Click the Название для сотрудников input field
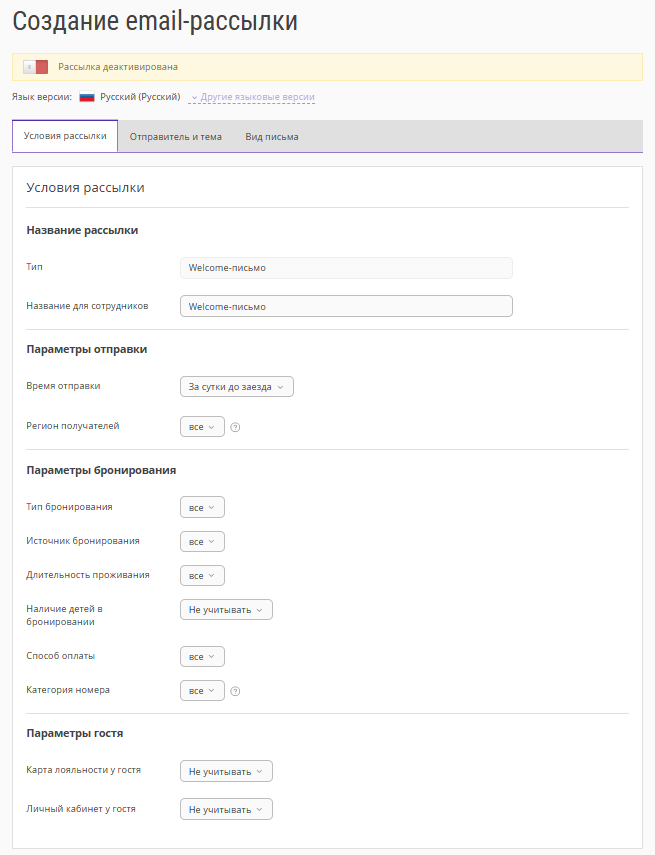 pyautogui.click(x=346, y=306)
